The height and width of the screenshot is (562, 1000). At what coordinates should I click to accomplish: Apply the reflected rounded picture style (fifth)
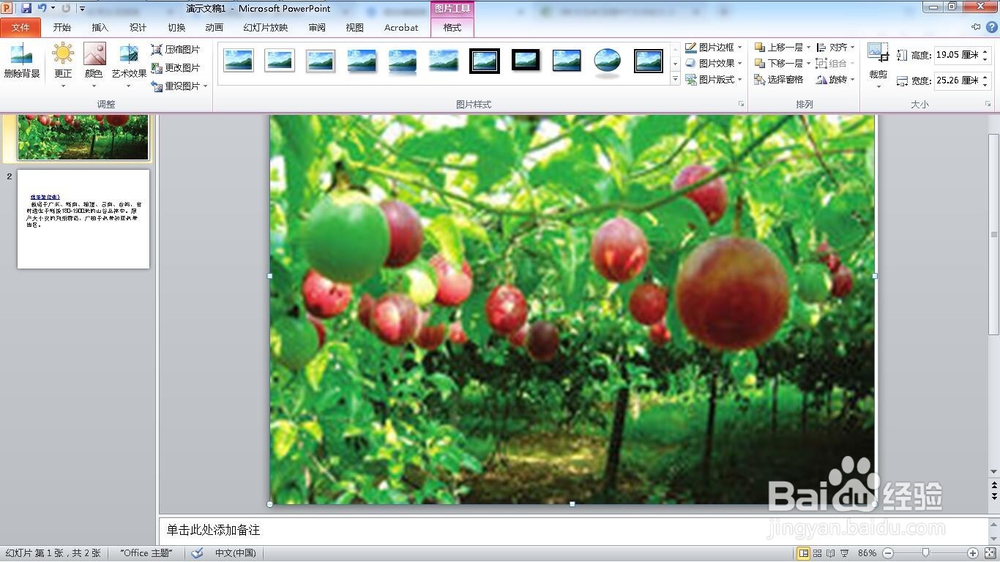402,61
